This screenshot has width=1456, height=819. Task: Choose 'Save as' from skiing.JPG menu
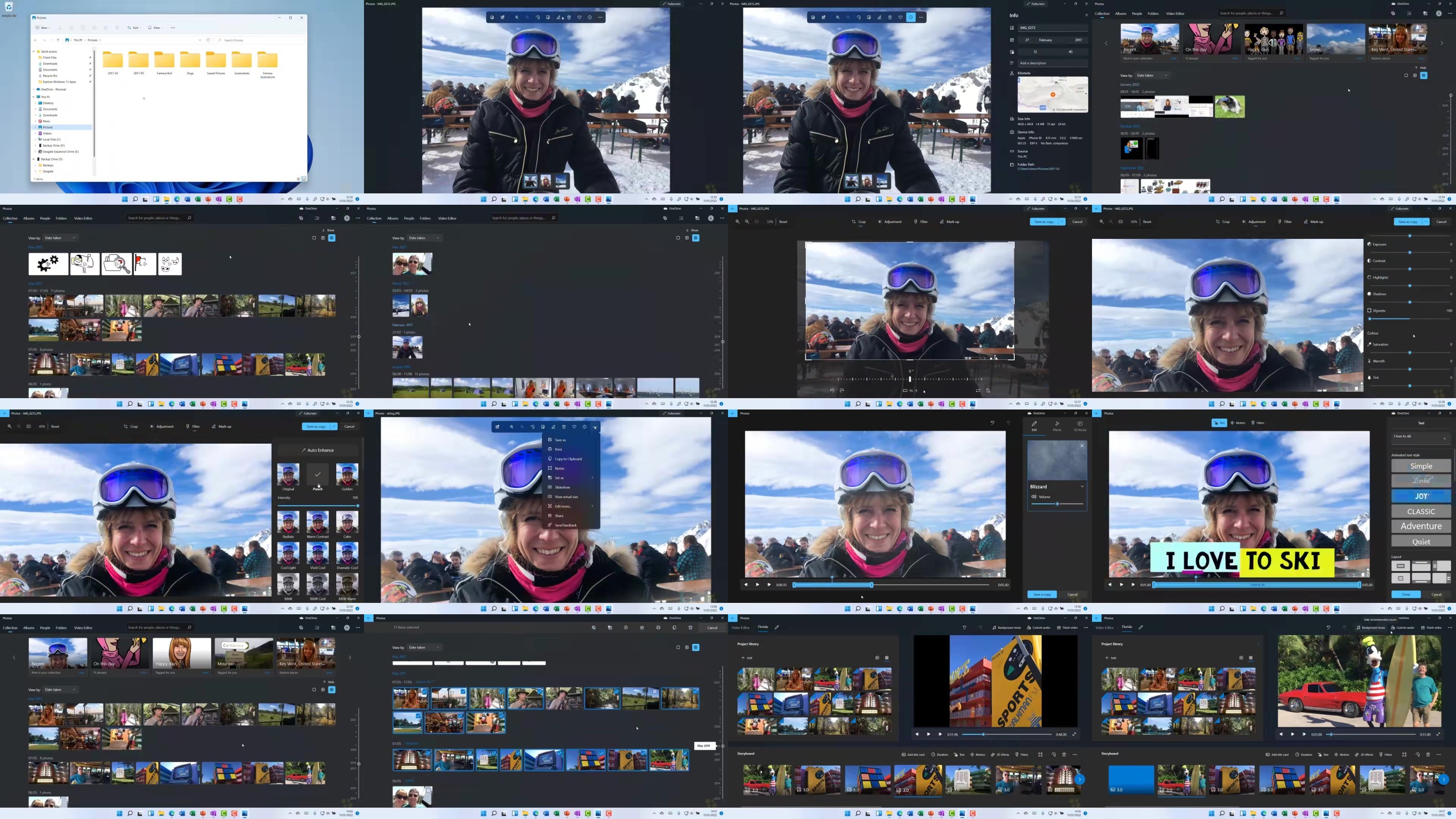(x=570, y=440)
